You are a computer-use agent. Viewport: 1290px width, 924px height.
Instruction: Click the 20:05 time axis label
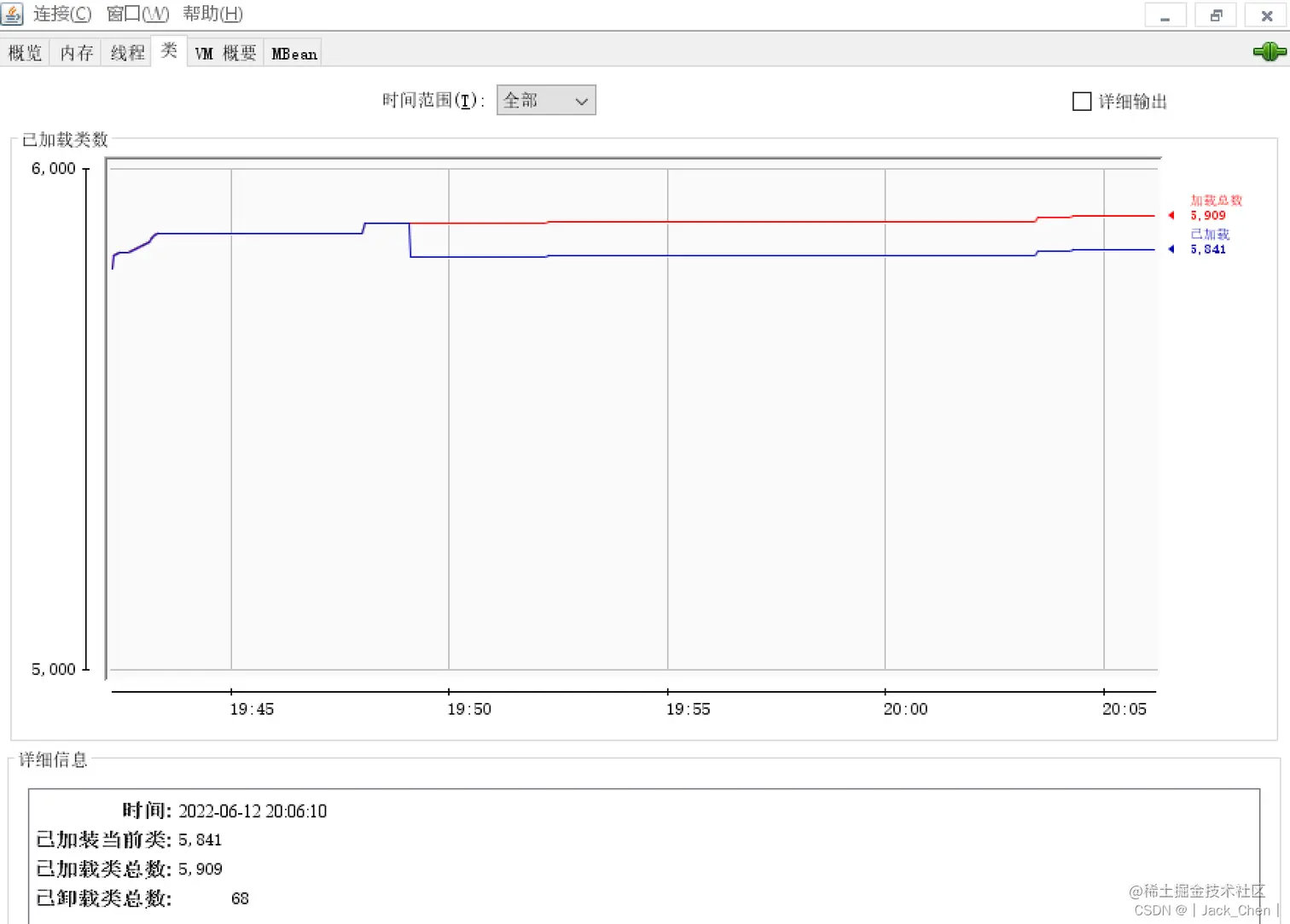click(x=1124, y=709)
